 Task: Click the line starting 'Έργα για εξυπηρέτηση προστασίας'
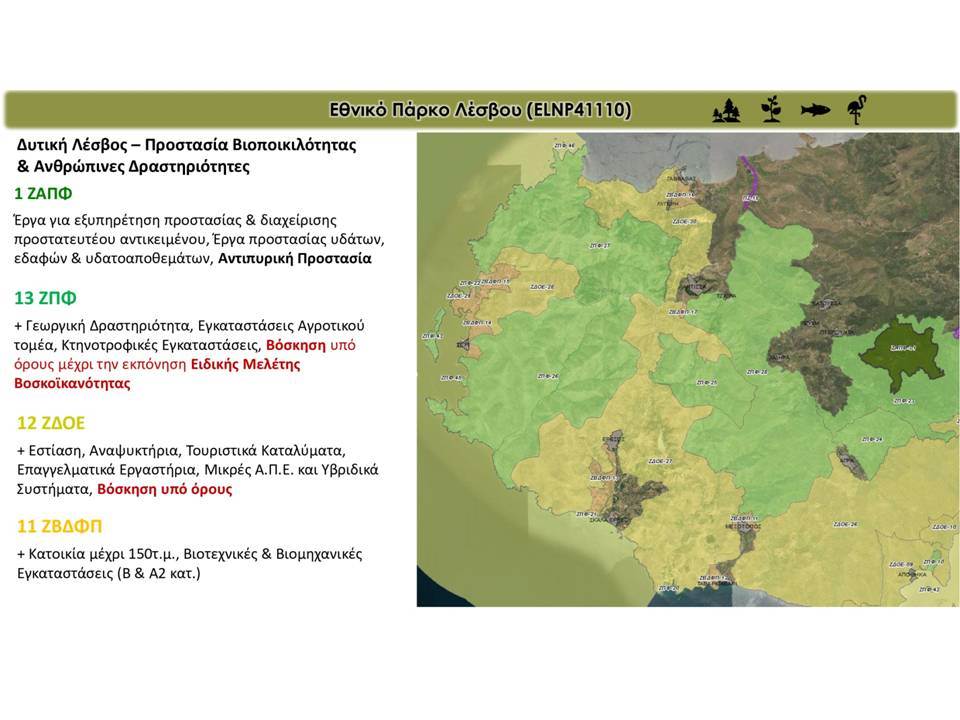pos(175,220)
